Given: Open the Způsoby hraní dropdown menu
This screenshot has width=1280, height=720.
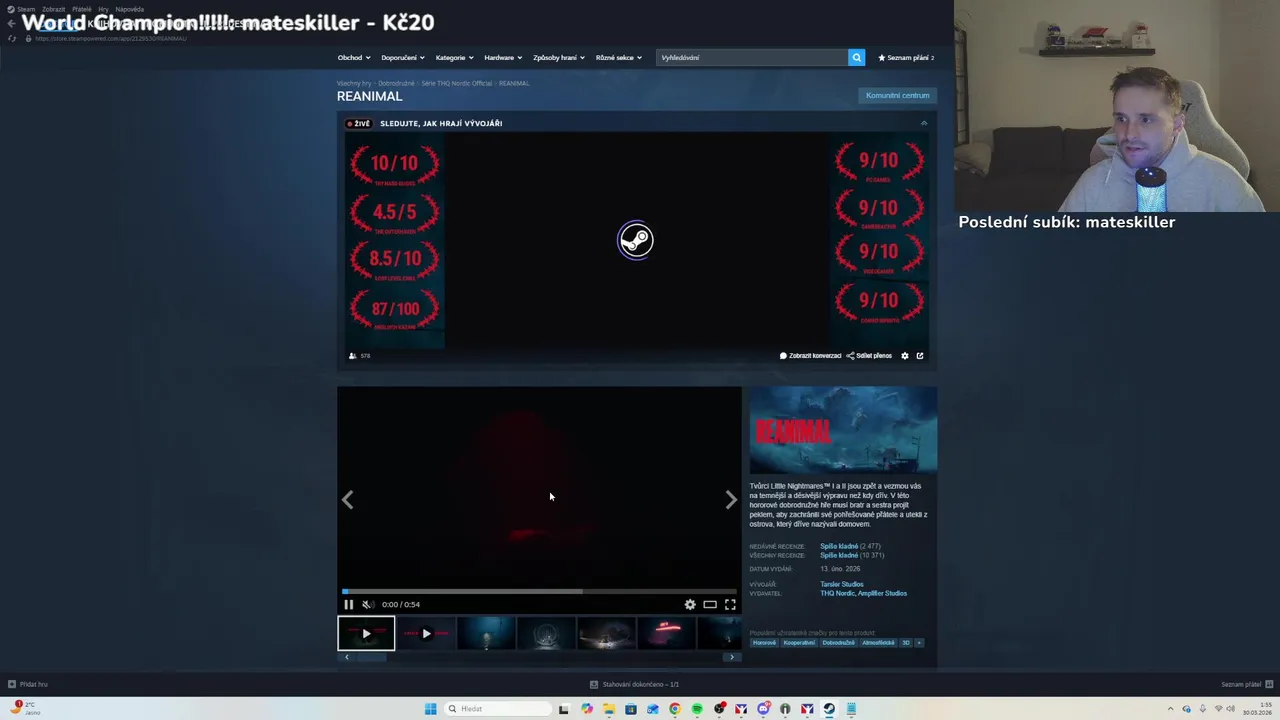Looking at the screenshot, I should 558,57.
